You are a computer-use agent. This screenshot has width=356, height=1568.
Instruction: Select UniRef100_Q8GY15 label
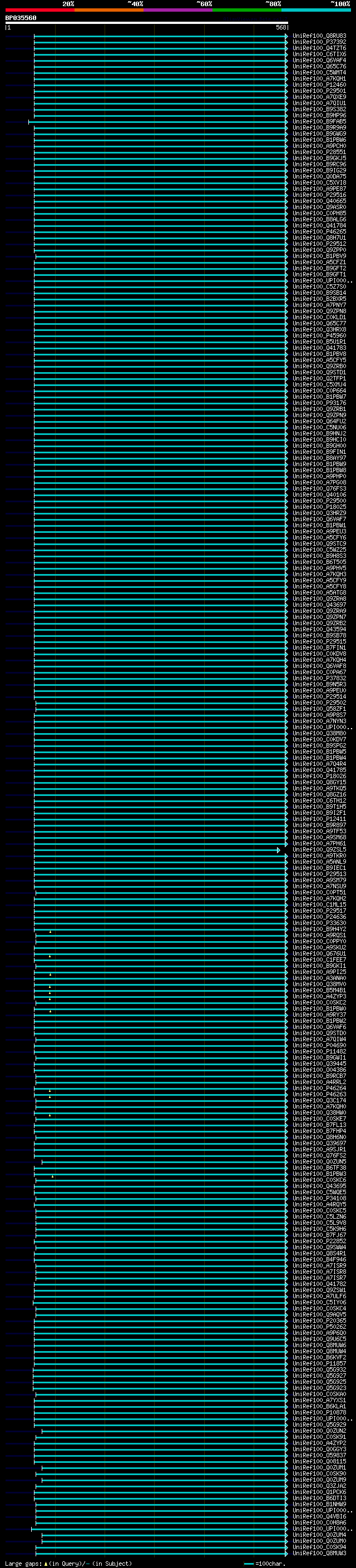(319, 782)
